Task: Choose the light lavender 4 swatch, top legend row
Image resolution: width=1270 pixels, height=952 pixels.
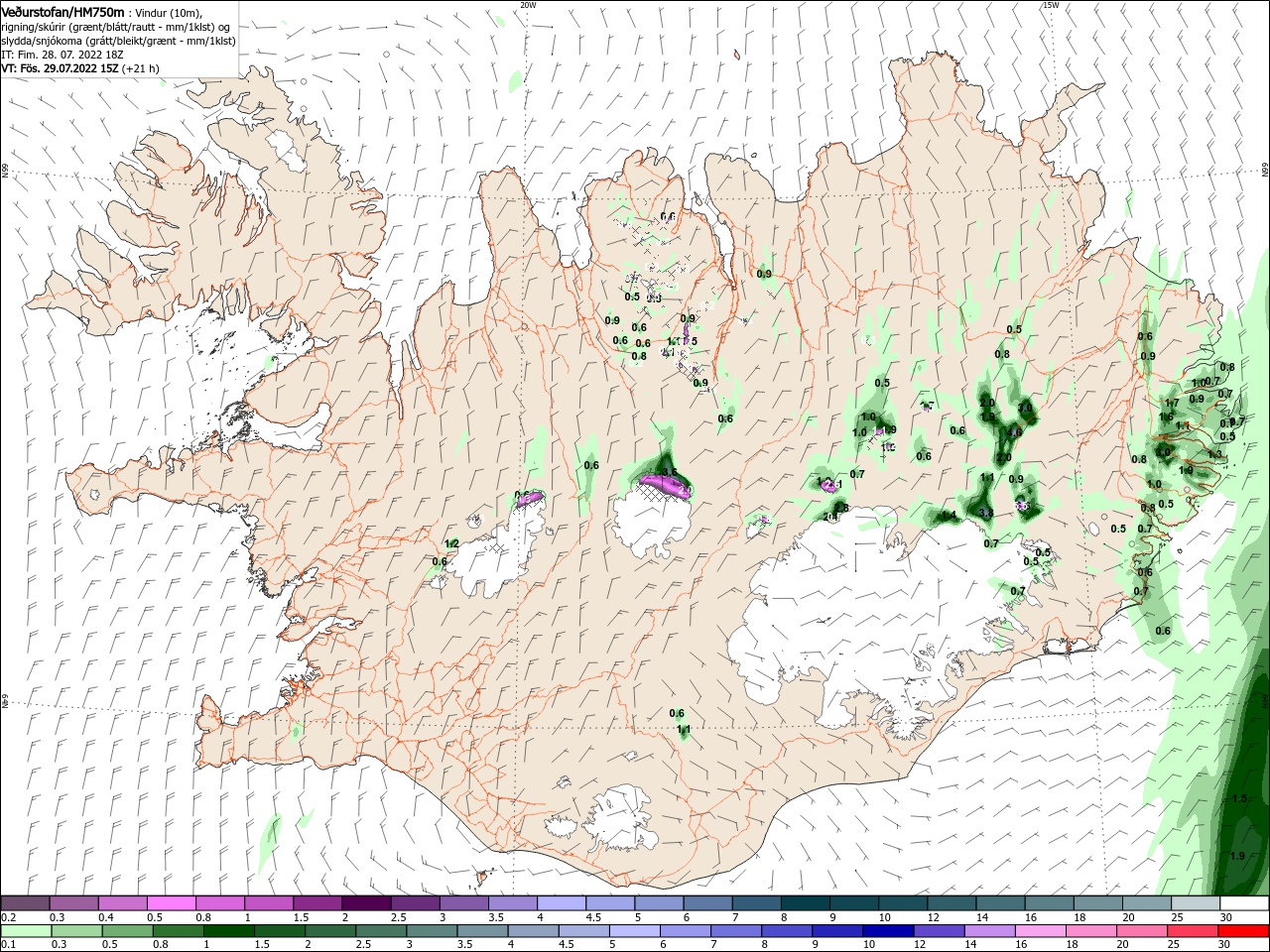Action: point(561,903)
